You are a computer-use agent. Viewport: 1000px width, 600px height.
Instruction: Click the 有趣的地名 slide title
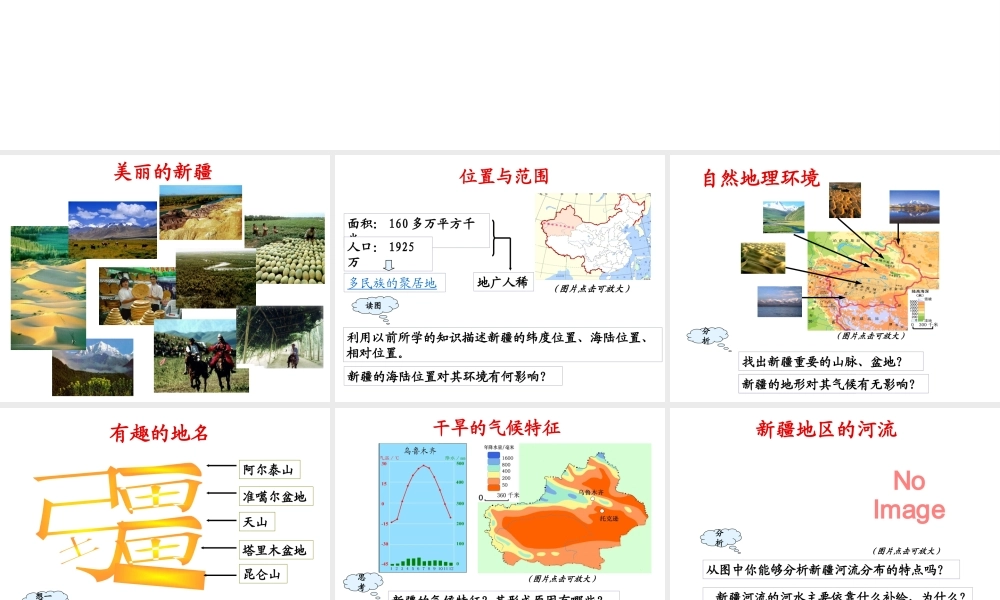(x=159, y=433)
